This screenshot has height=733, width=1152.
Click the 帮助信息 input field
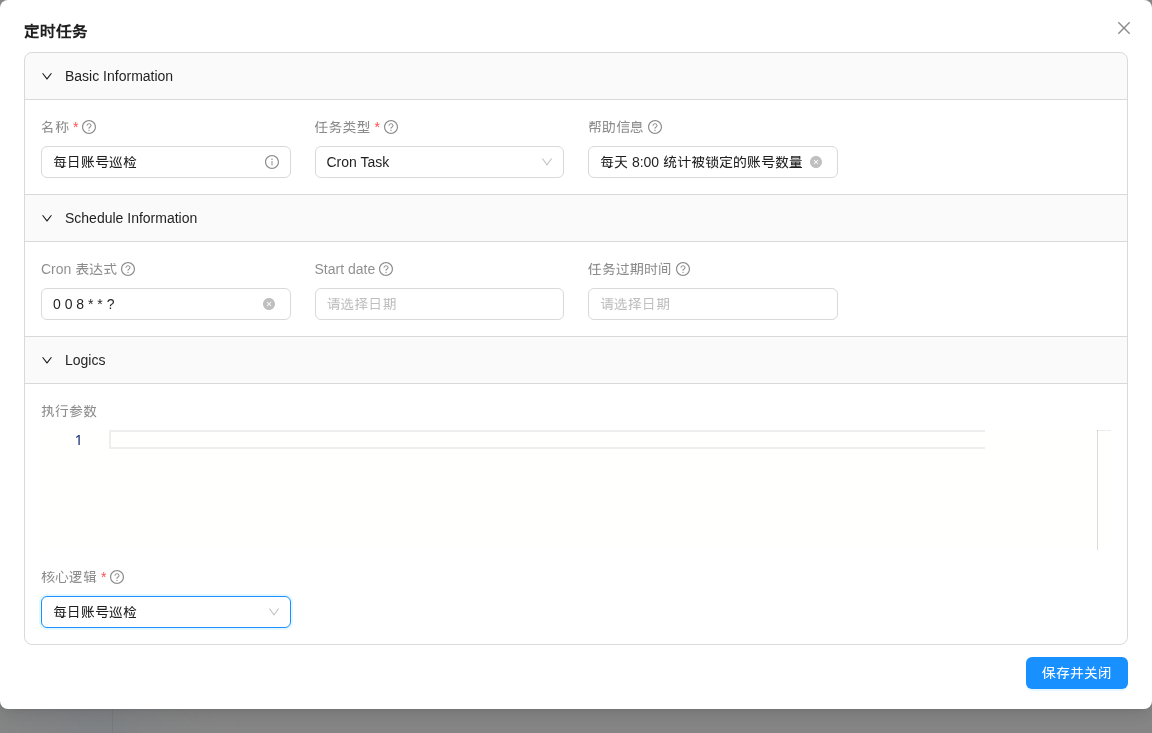point(713,162)
